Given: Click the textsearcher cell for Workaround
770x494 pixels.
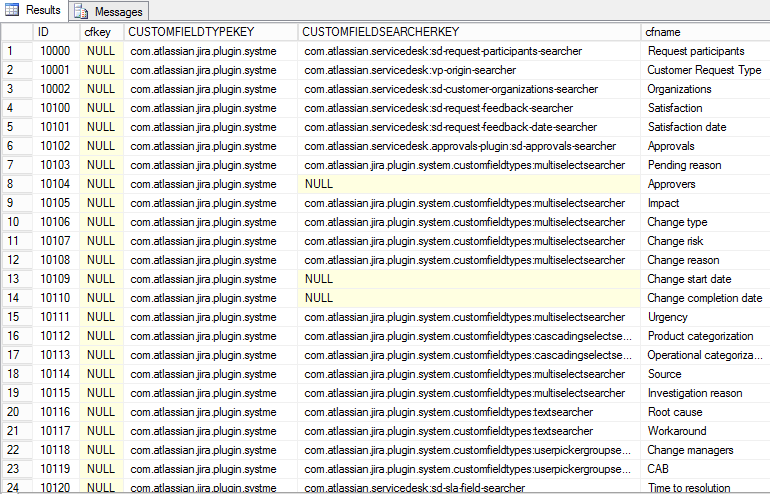Looking at the screenshot, I should click(469, 431).
